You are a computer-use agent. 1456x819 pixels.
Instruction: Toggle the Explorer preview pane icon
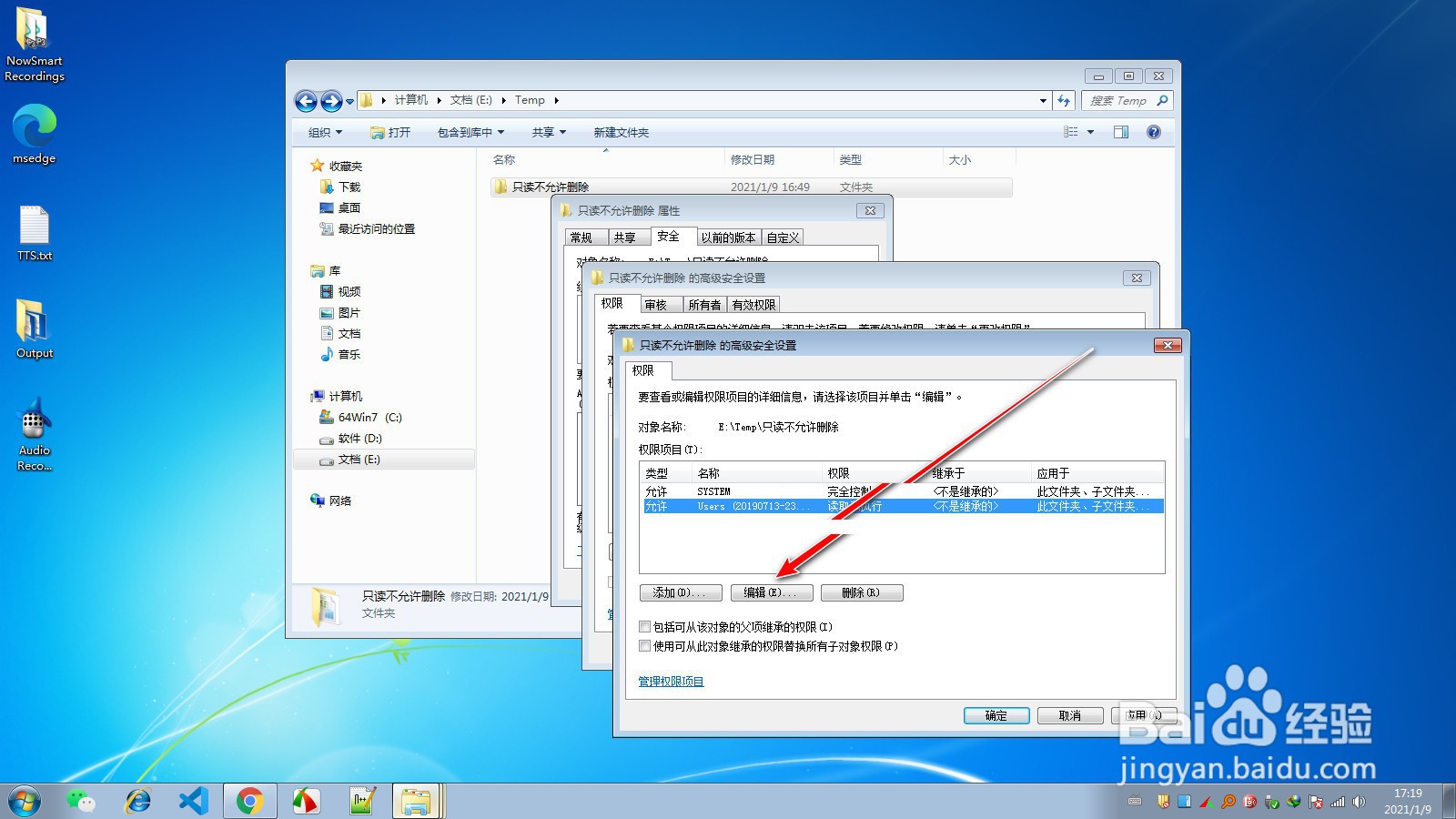pos(1121,132)
